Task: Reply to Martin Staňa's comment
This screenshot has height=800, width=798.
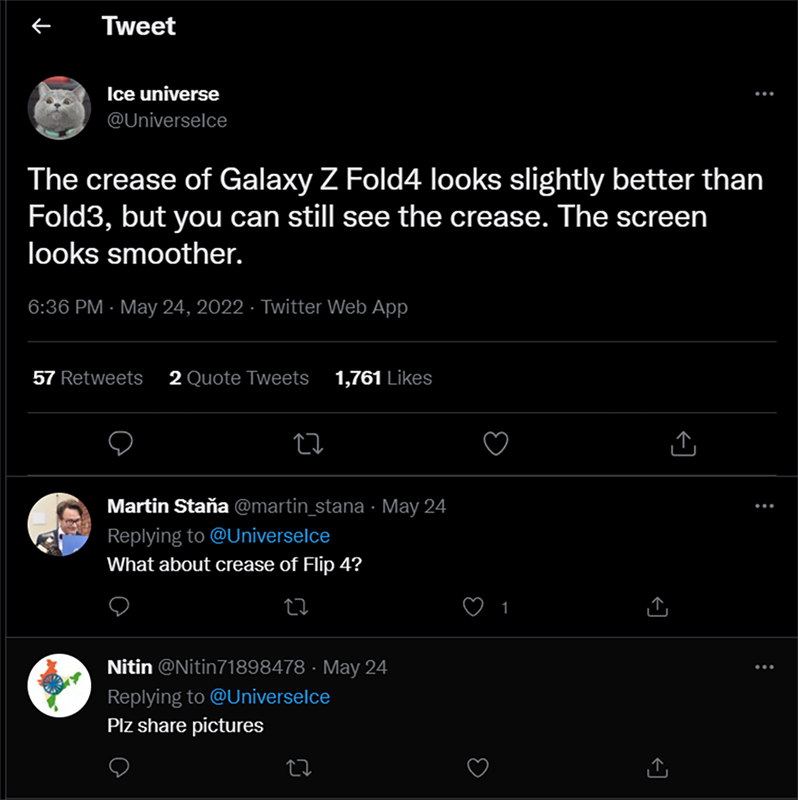Action: pos(120,607)
